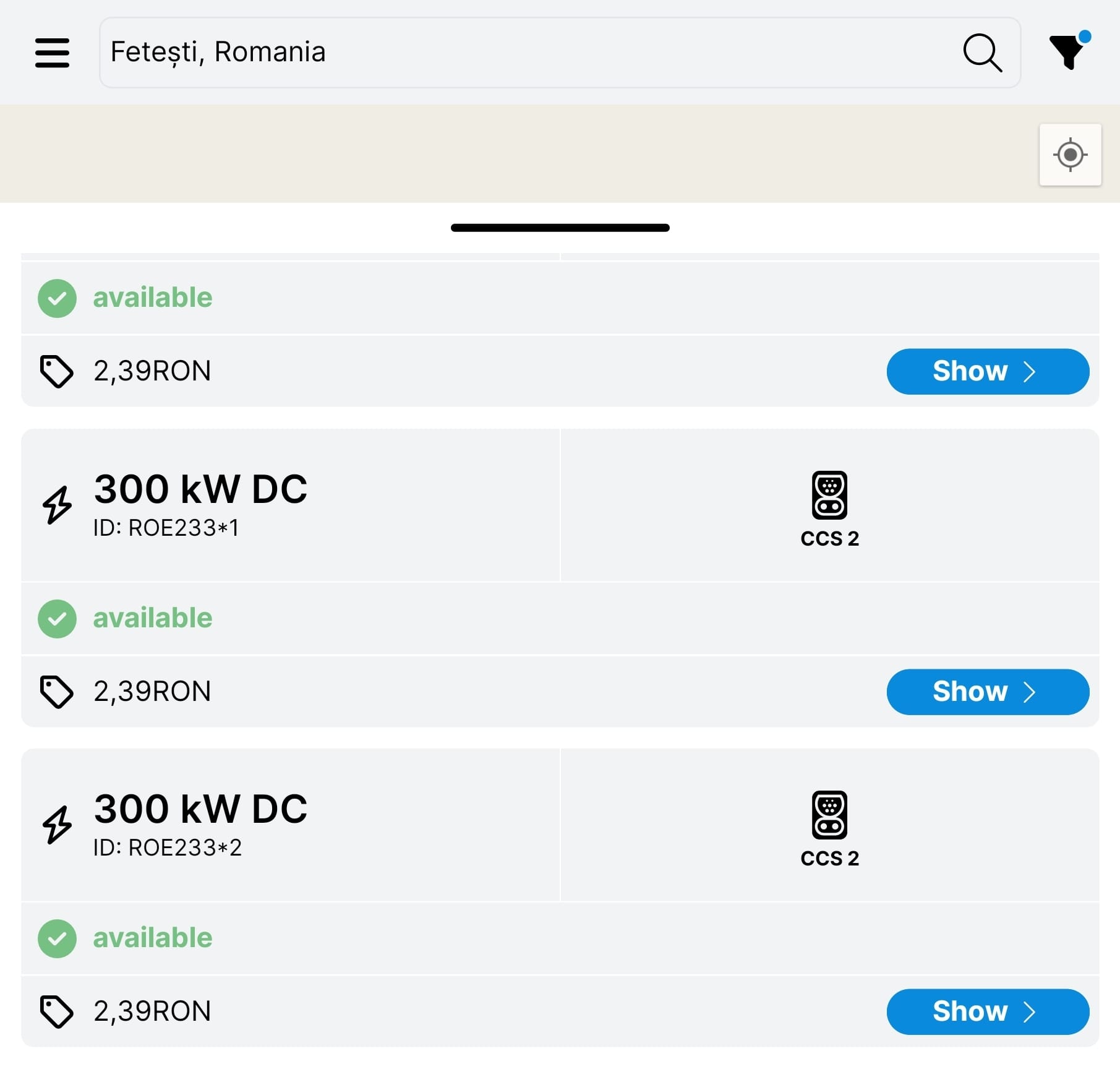Center map on my location
Viewport: 1120px width, 1069px height.
[1070, 155]
